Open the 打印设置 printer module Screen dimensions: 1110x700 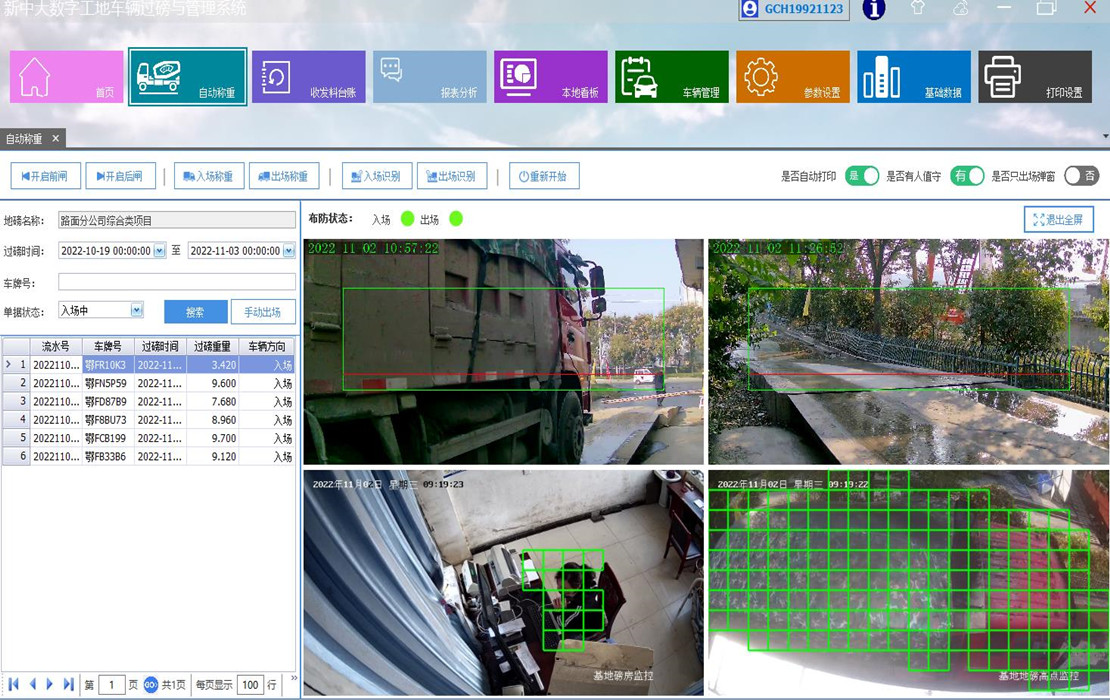[1033, 76]
